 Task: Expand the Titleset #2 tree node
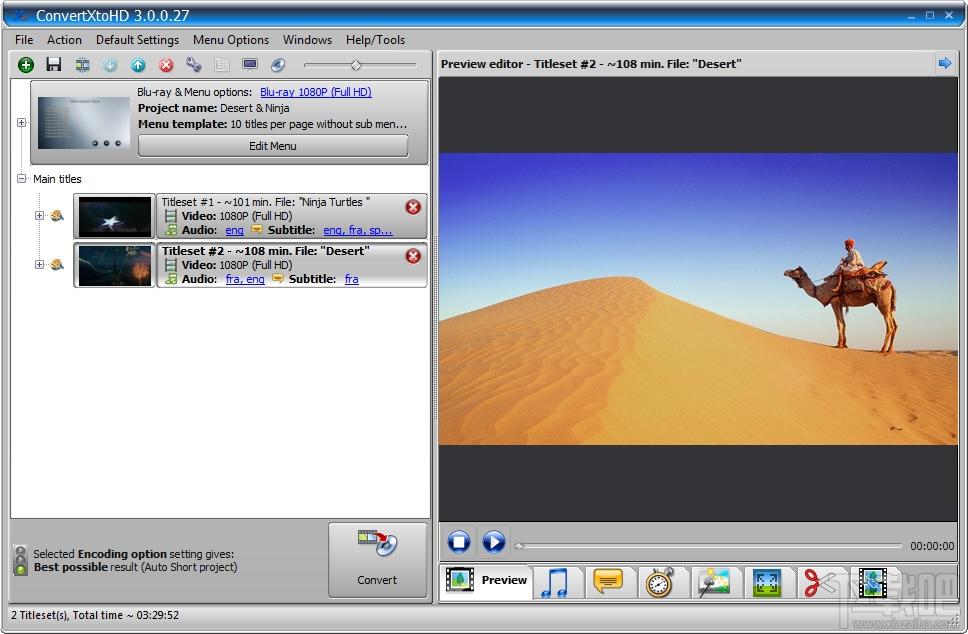(39, 264)
